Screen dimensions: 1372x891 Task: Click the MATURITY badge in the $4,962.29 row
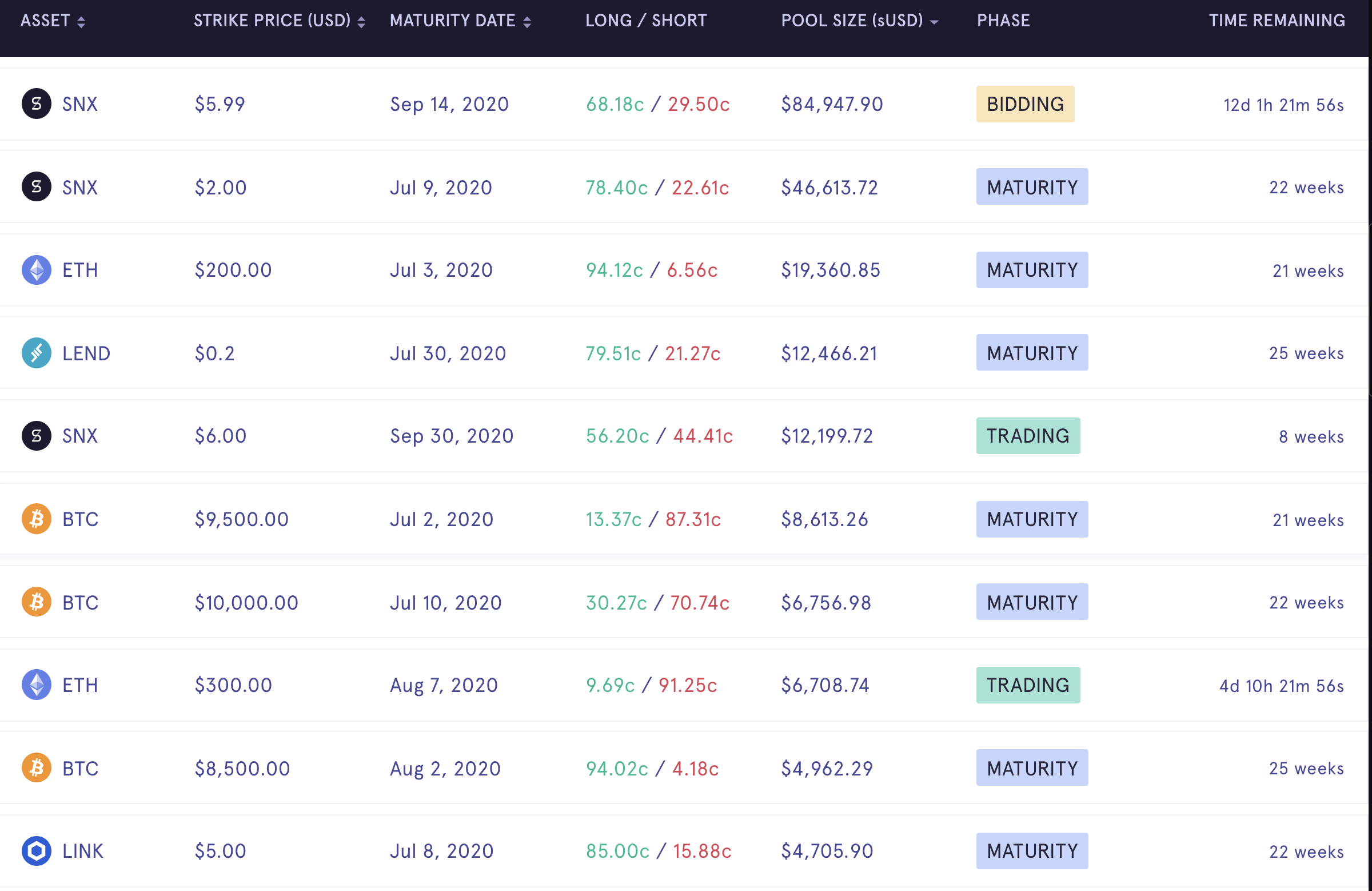[x=1032, y=768]
